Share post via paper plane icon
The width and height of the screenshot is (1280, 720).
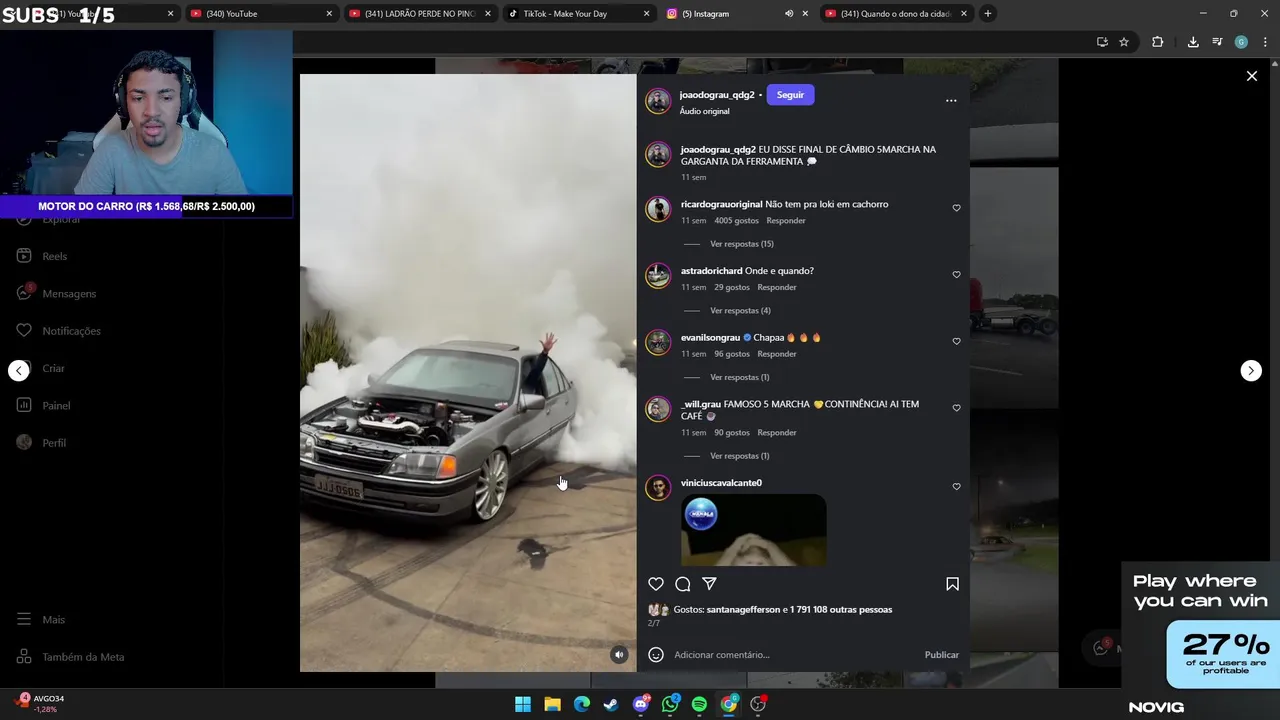[x=709, y=584]
